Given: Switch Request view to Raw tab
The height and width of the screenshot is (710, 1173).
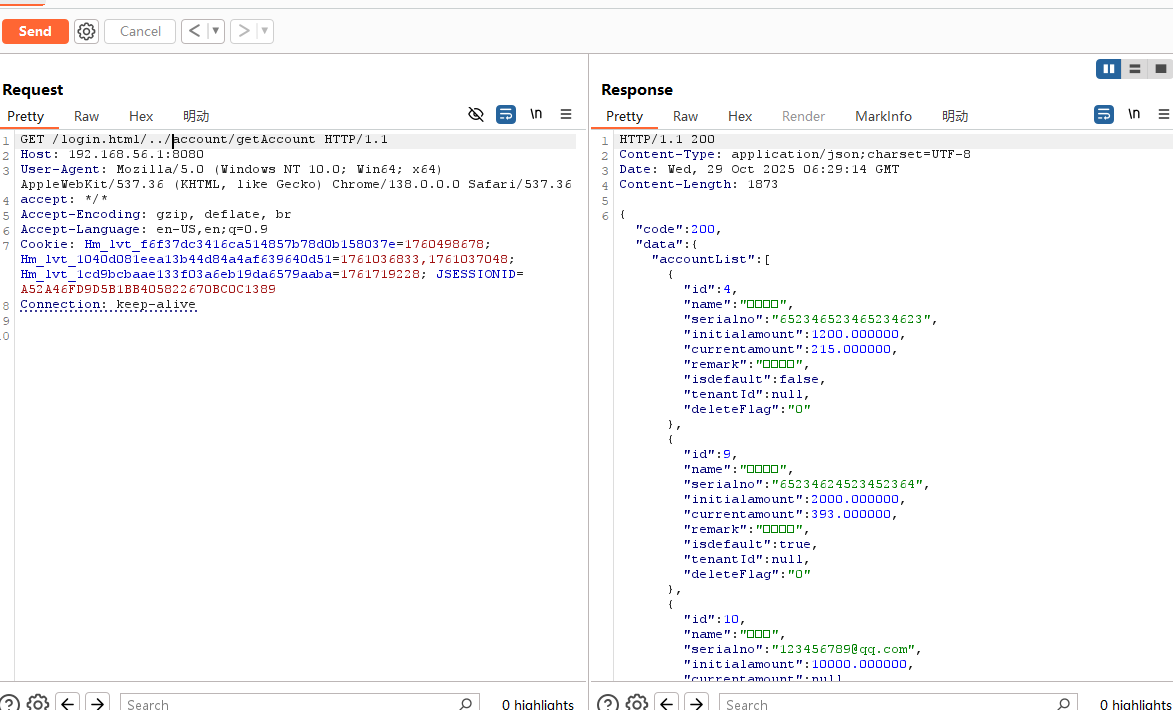Looking at the screenshot, I should pos(87,116).
